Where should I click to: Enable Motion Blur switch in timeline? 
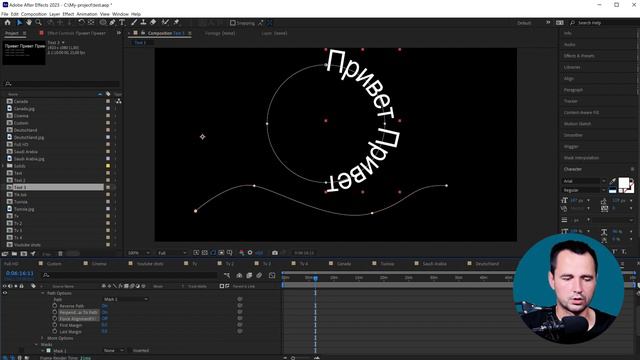tap(259, 276)
